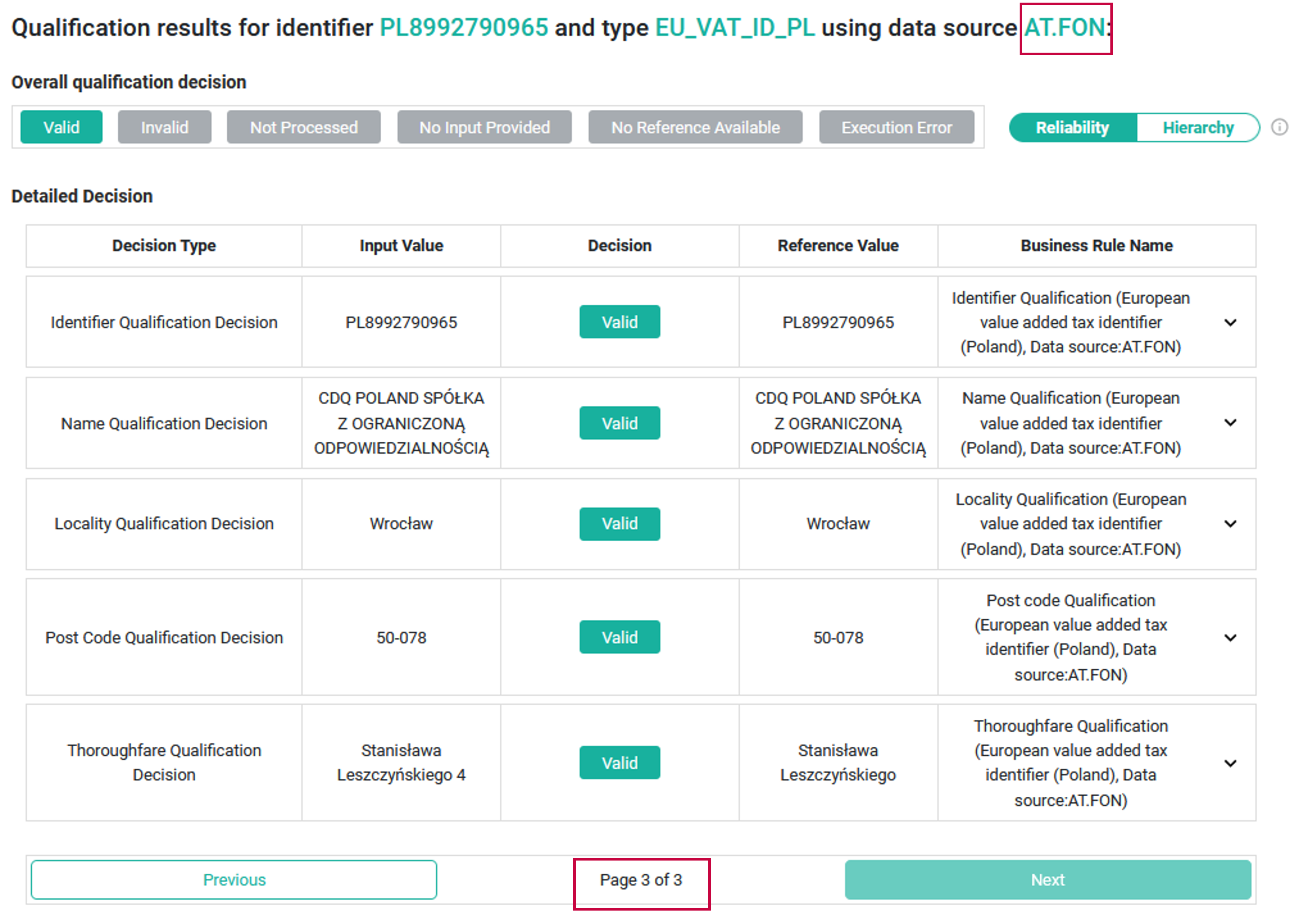Click 'Identifier Qualification Decision' cell

pyautogui.click(x=164, y=323)
